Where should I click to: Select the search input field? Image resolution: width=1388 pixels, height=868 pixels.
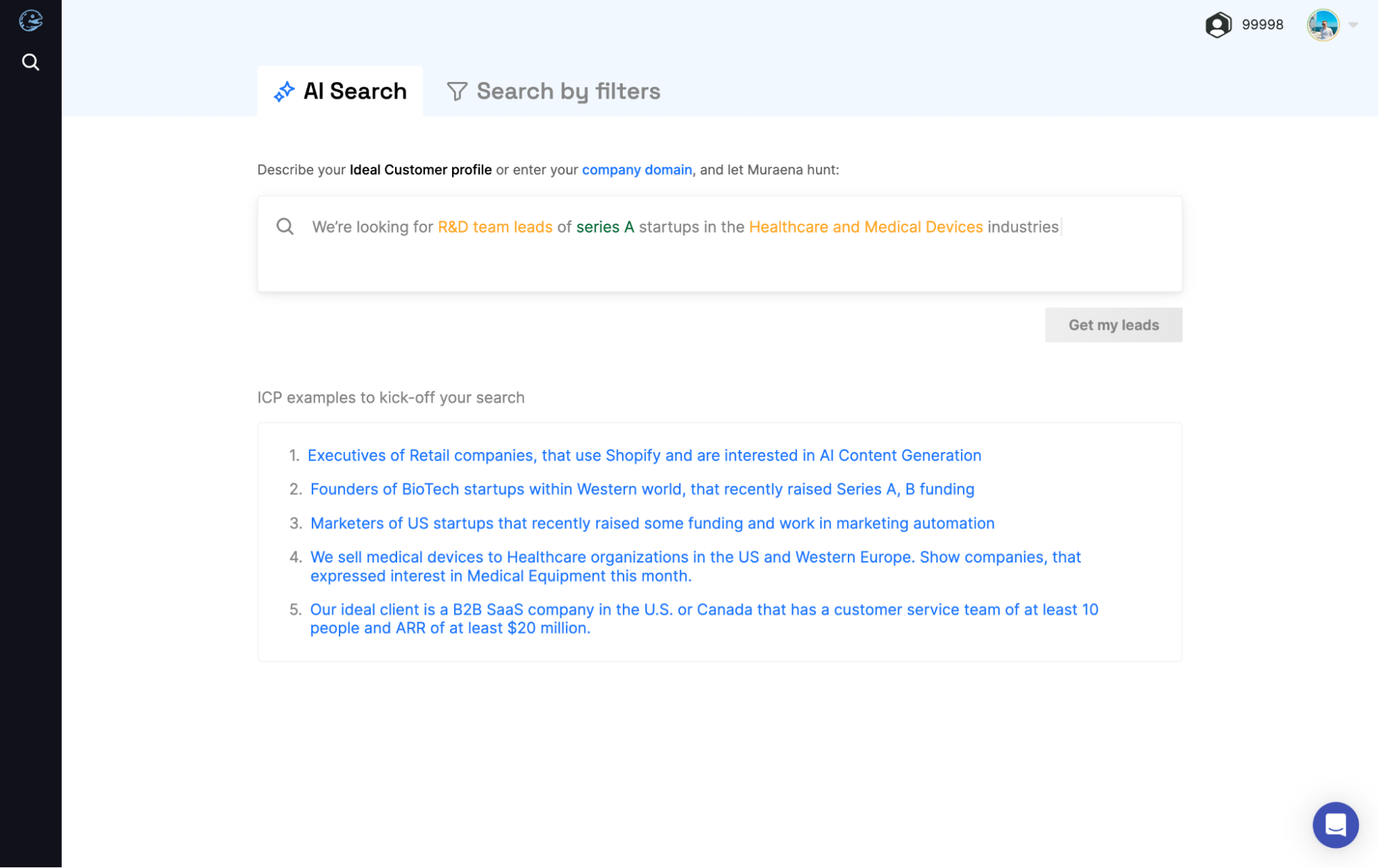(718, 244)
